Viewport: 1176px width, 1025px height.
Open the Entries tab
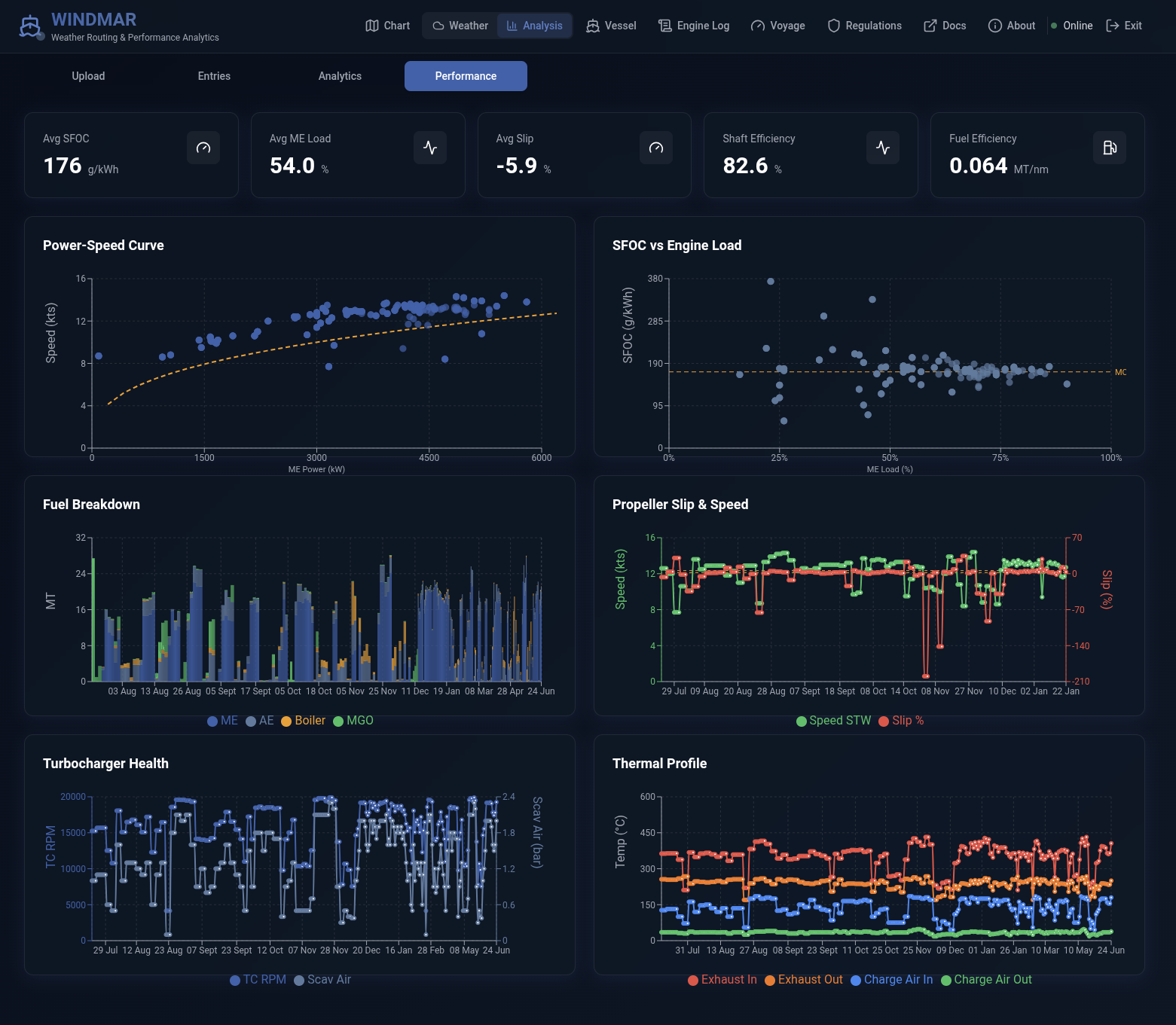click(x=214, y=76)
